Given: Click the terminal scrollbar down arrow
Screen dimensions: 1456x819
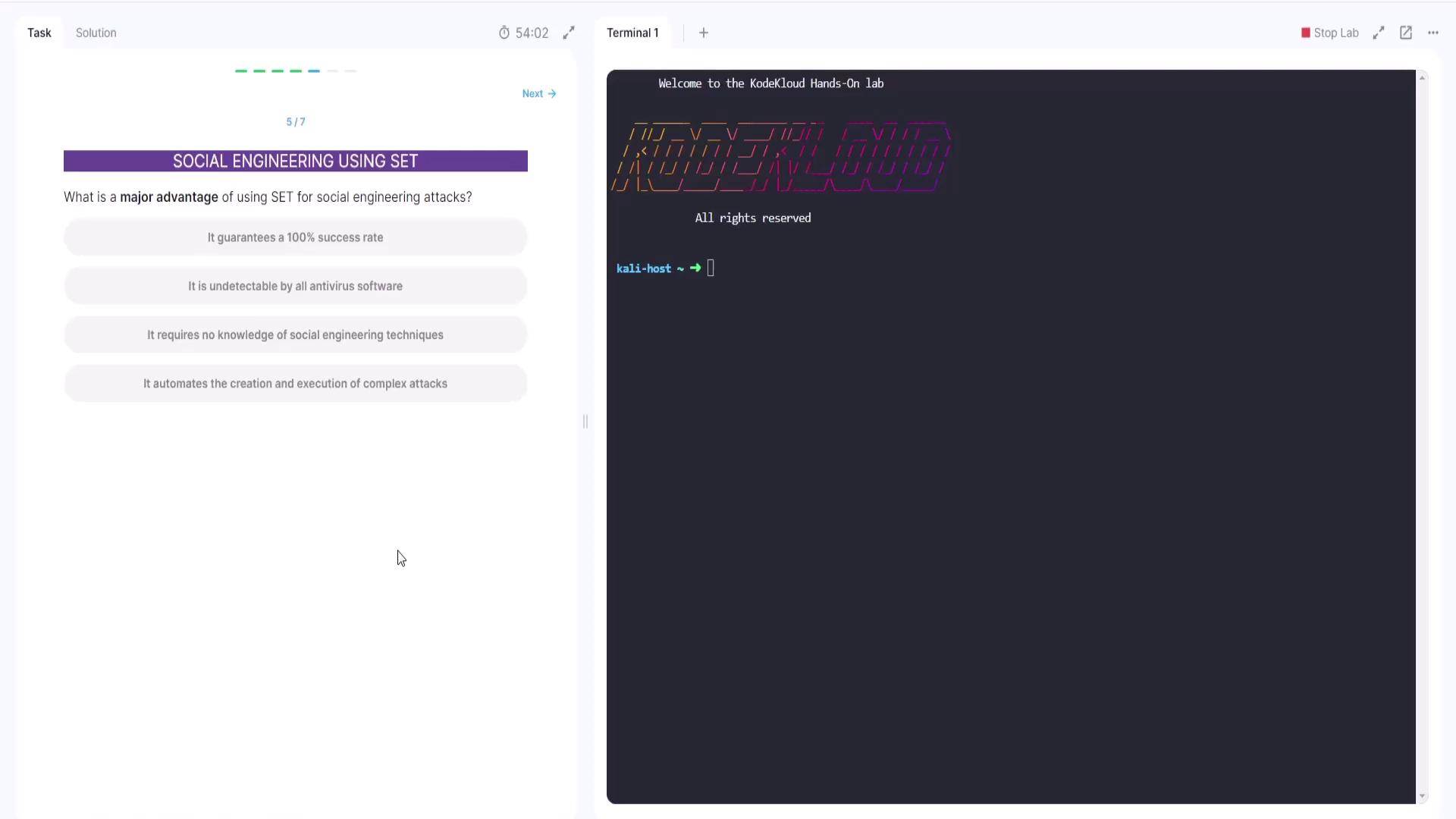Looking at the screenshot, I should click(x=1422, y=796).
